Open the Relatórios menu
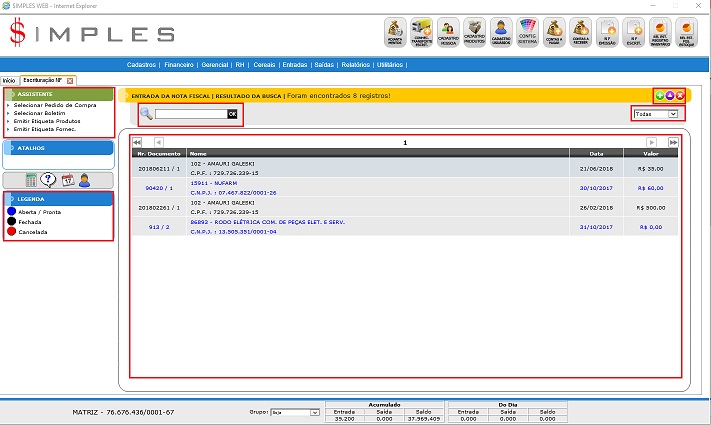The height and width of the screenshot is (425, 711). pyautogui.click(x=354, y=65)
